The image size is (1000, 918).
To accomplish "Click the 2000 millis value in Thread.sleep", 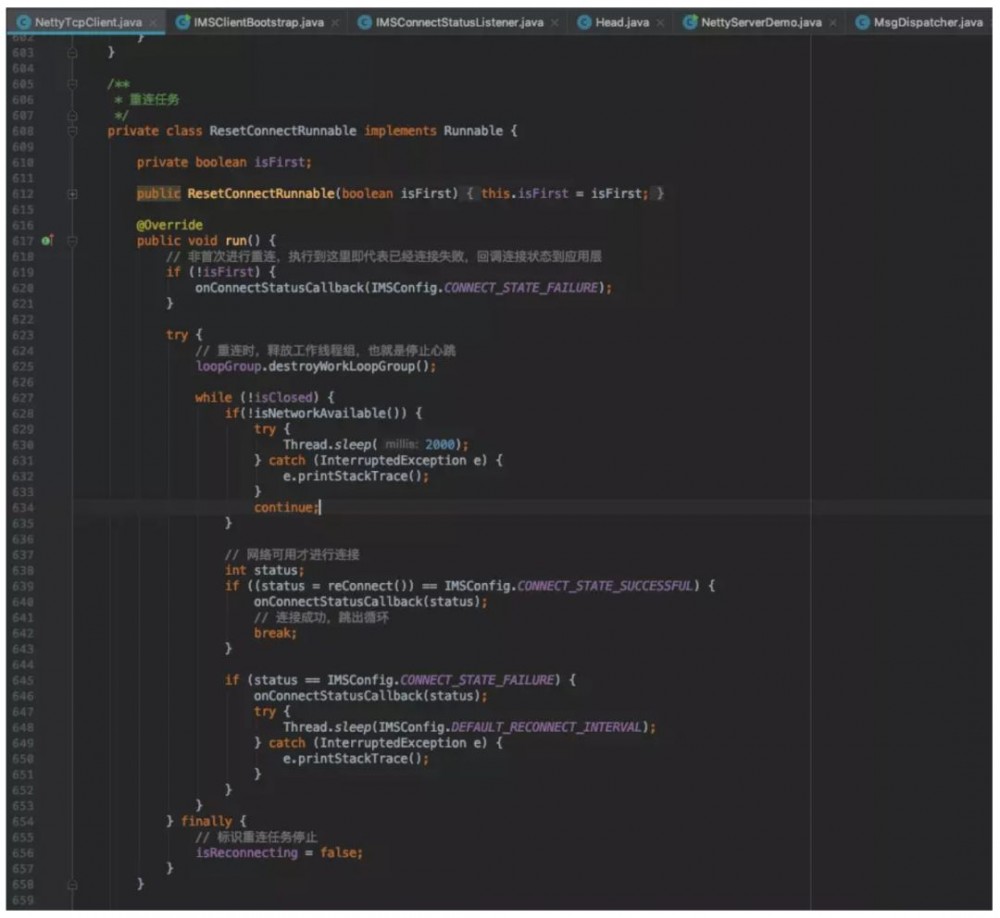I will (440, 445).
